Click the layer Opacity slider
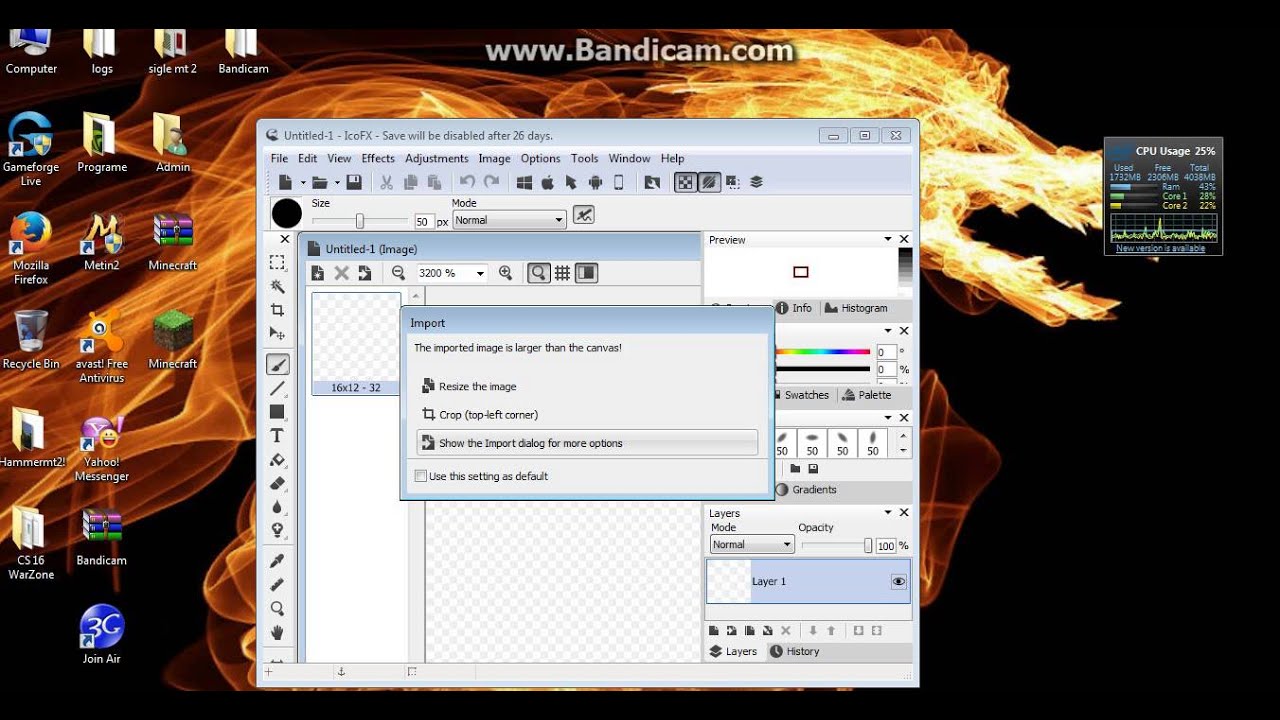The image size is (1280, 720). coord(837,545)
